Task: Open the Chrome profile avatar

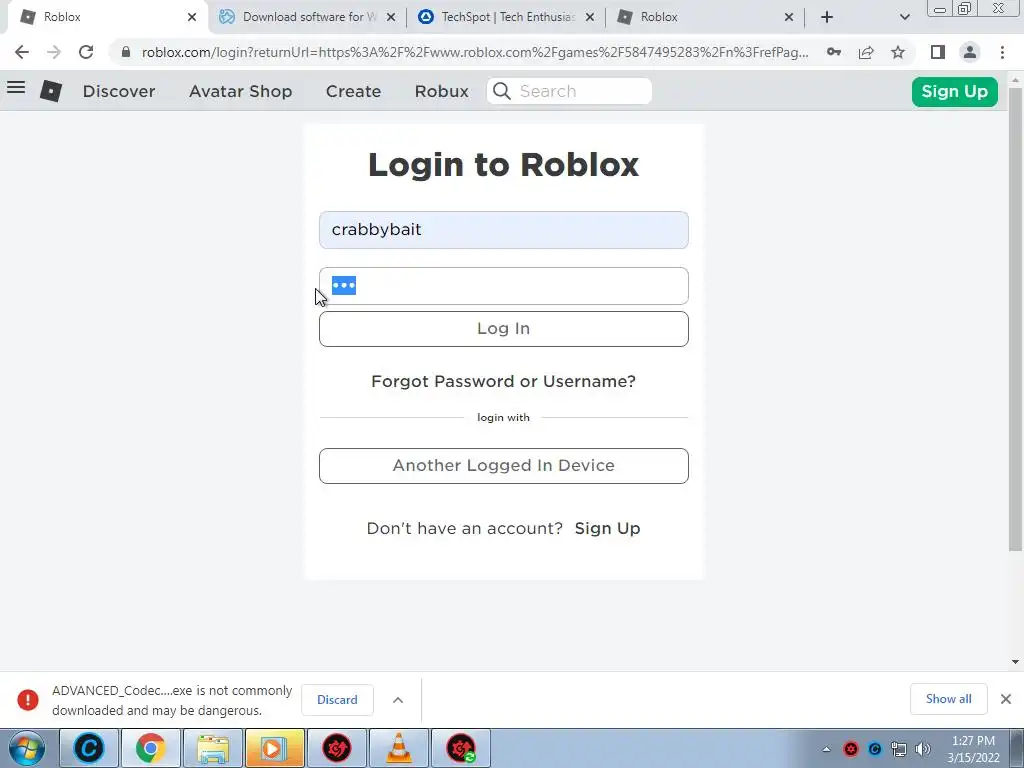Action: pos(970,52)
